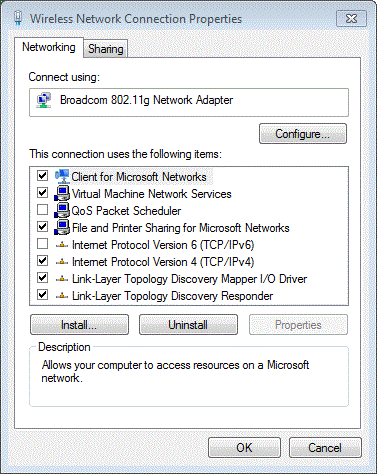Enable the QoS Packet Scheduler checkbox

click(x=42, y=210)
